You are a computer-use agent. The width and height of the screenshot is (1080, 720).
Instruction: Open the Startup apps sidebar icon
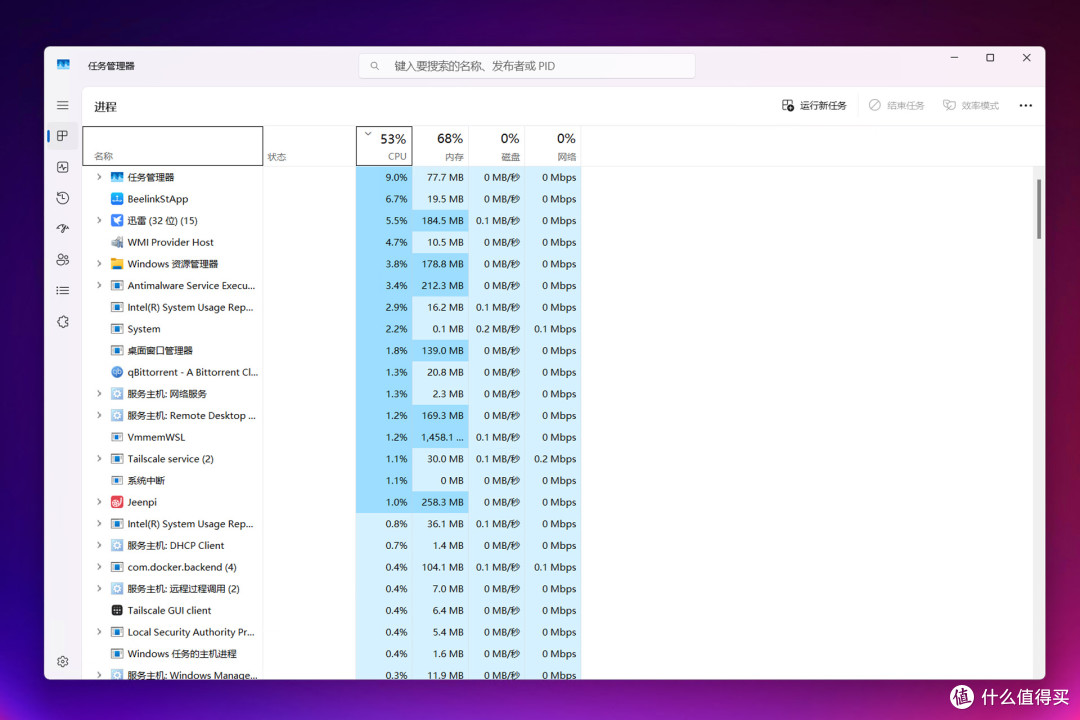(x=63, y=229)
